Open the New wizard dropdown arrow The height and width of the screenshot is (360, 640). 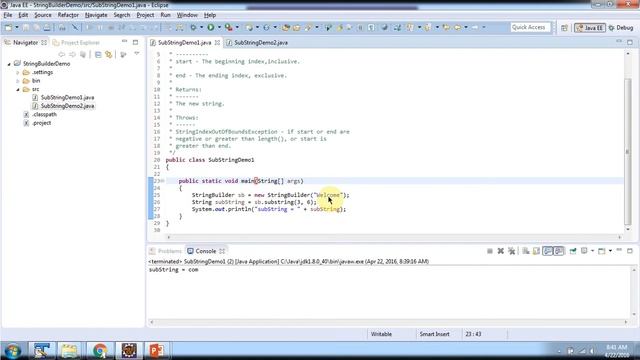(x=17, y=27)
